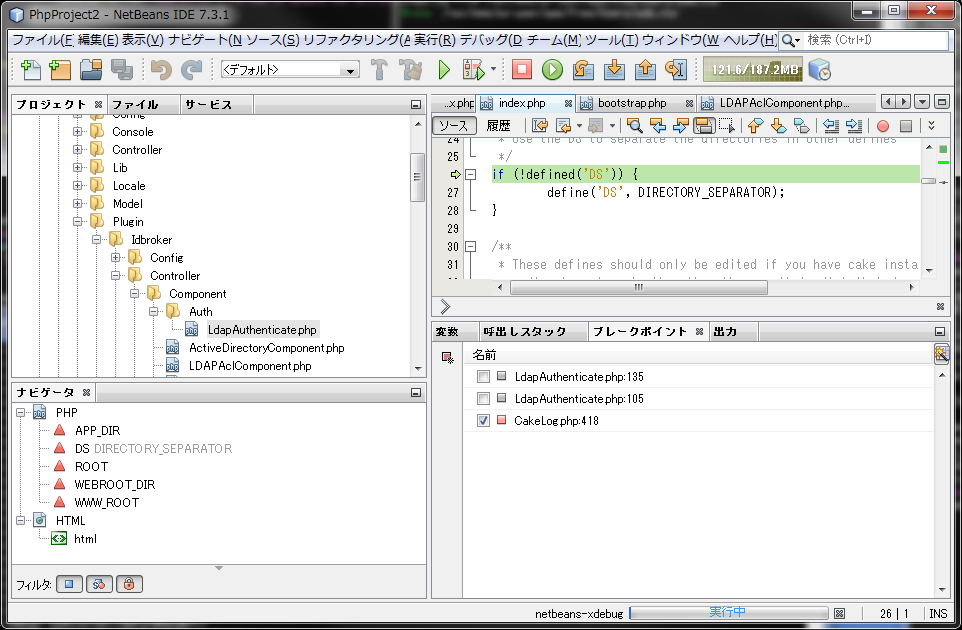The height and width of the screenshot is (630, 962).
Task: Switch editor to History view button
Action: pos(498,126)
